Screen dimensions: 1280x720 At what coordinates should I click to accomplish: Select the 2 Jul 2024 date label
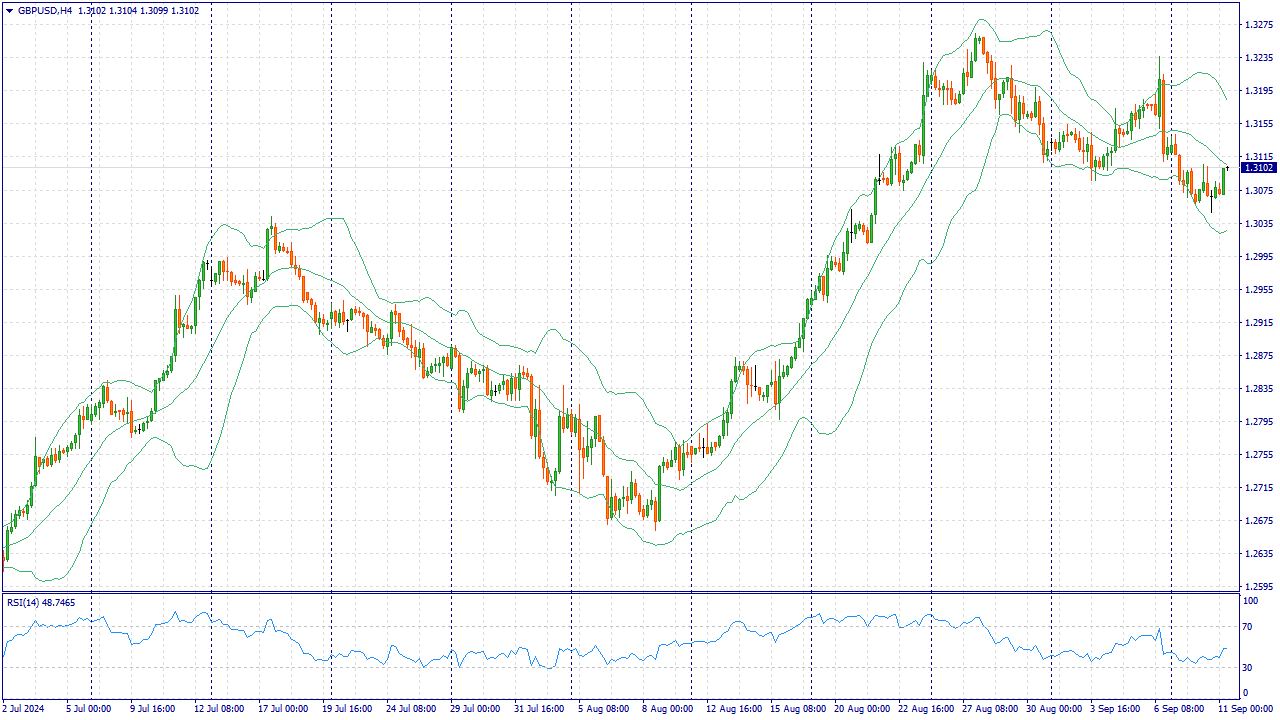coord(24,709)
